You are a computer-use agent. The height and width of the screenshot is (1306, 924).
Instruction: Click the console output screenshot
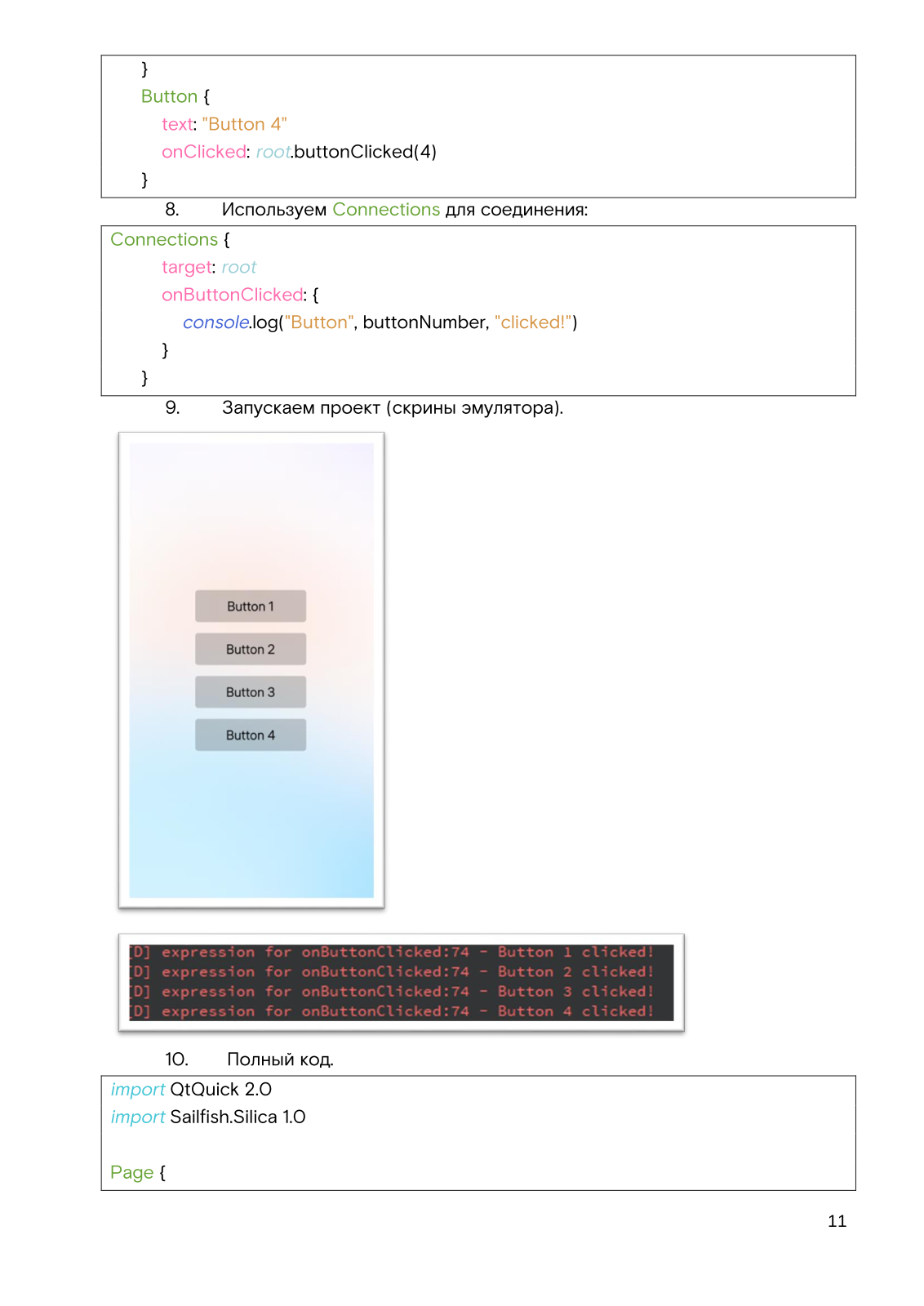pos(402,983)
